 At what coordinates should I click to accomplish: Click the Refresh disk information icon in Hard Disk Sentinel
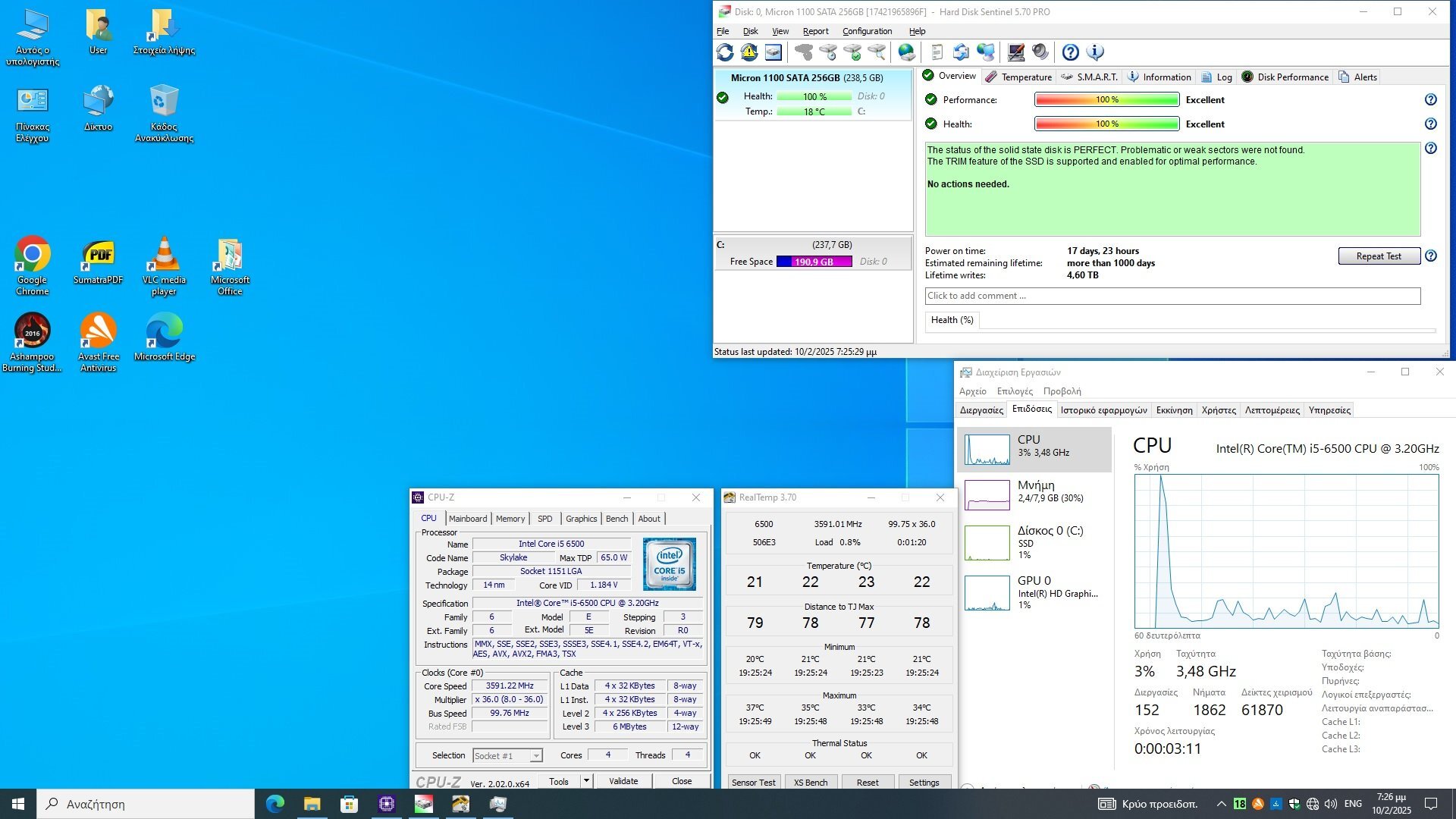[725, 52]
